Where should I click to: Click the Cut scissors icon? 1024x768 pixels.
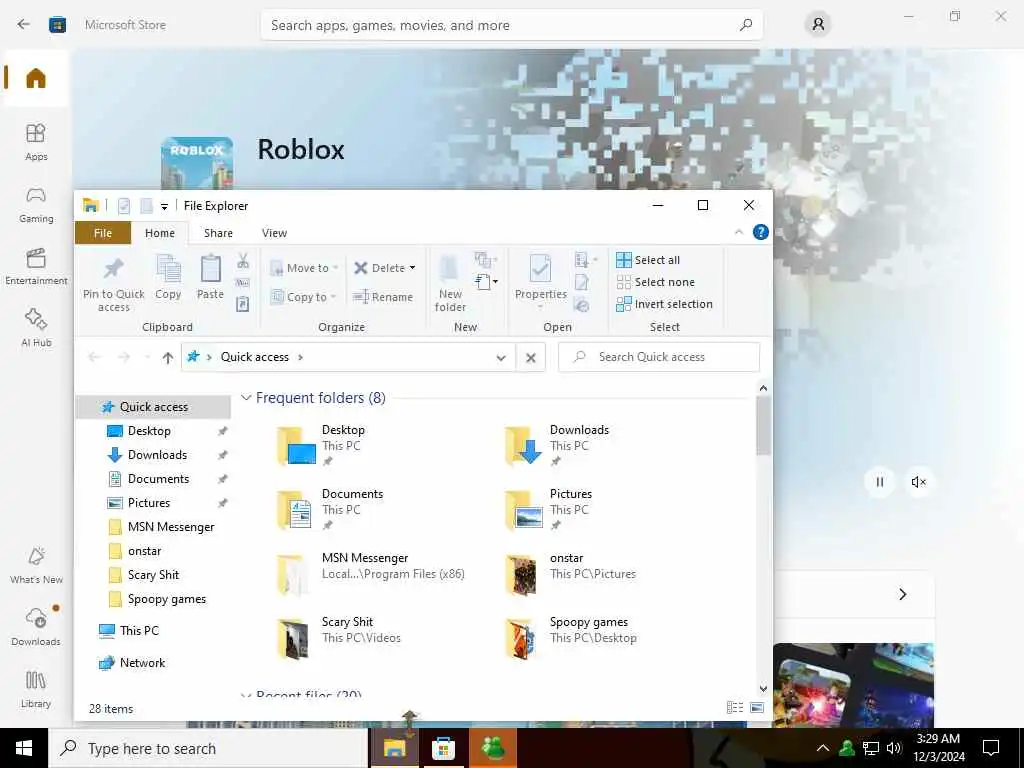click(243, 261)
